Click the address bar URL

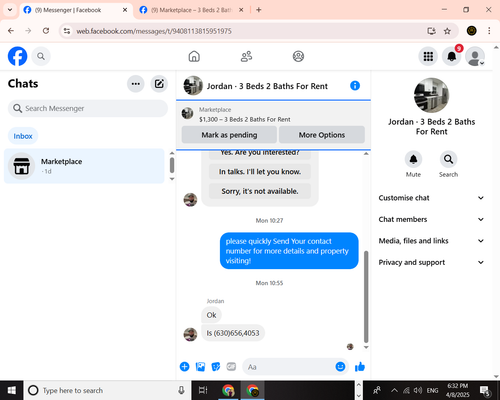tap(154, 31)
